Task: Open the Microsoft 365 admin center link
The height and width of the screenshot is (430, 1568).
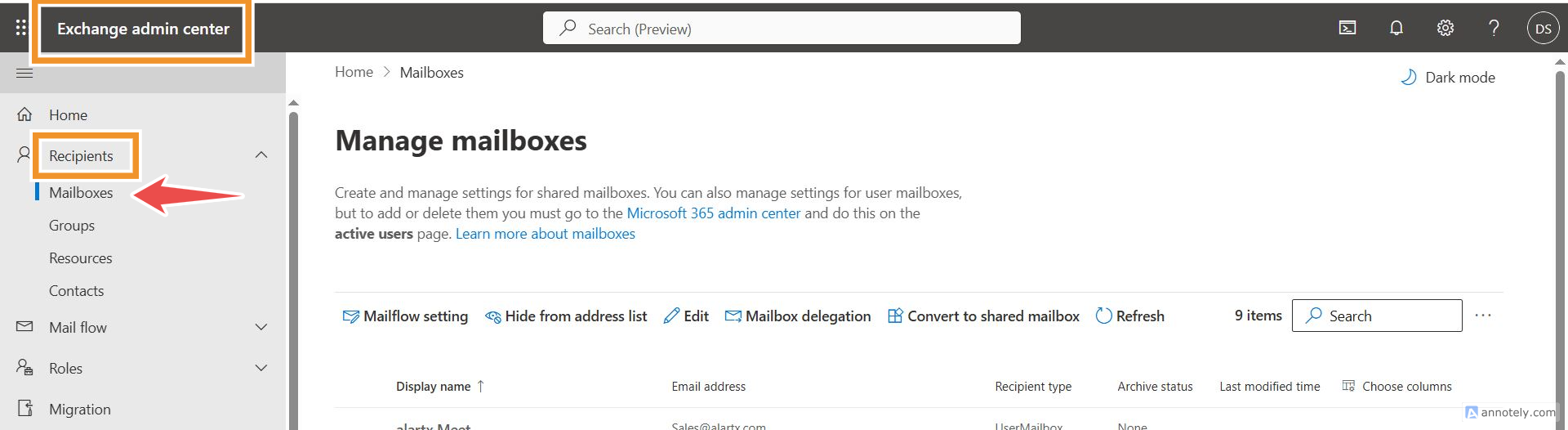Action: coord(713,213)
